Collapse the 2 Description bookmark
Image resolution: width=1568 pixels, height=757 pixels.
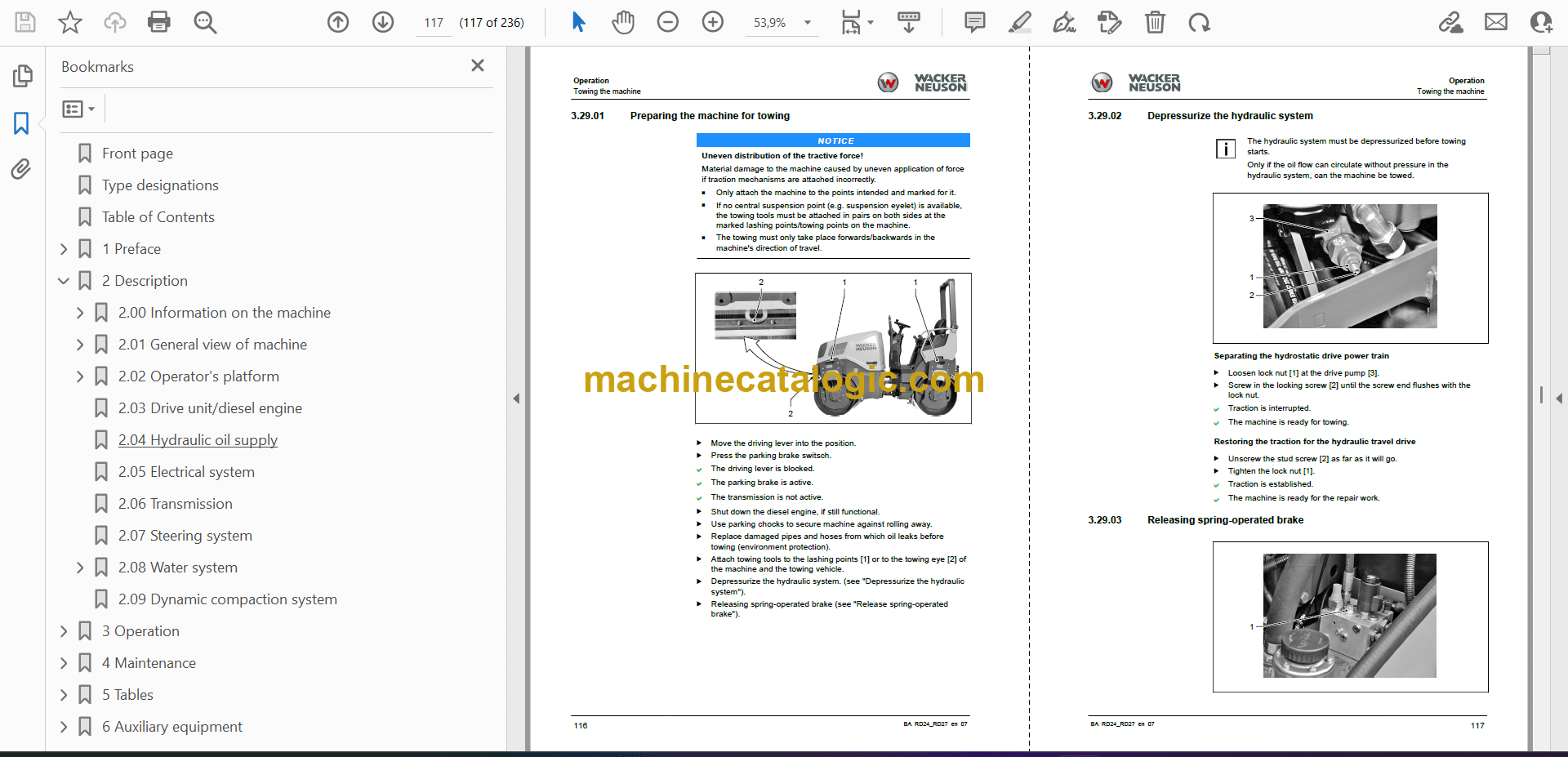64,281
